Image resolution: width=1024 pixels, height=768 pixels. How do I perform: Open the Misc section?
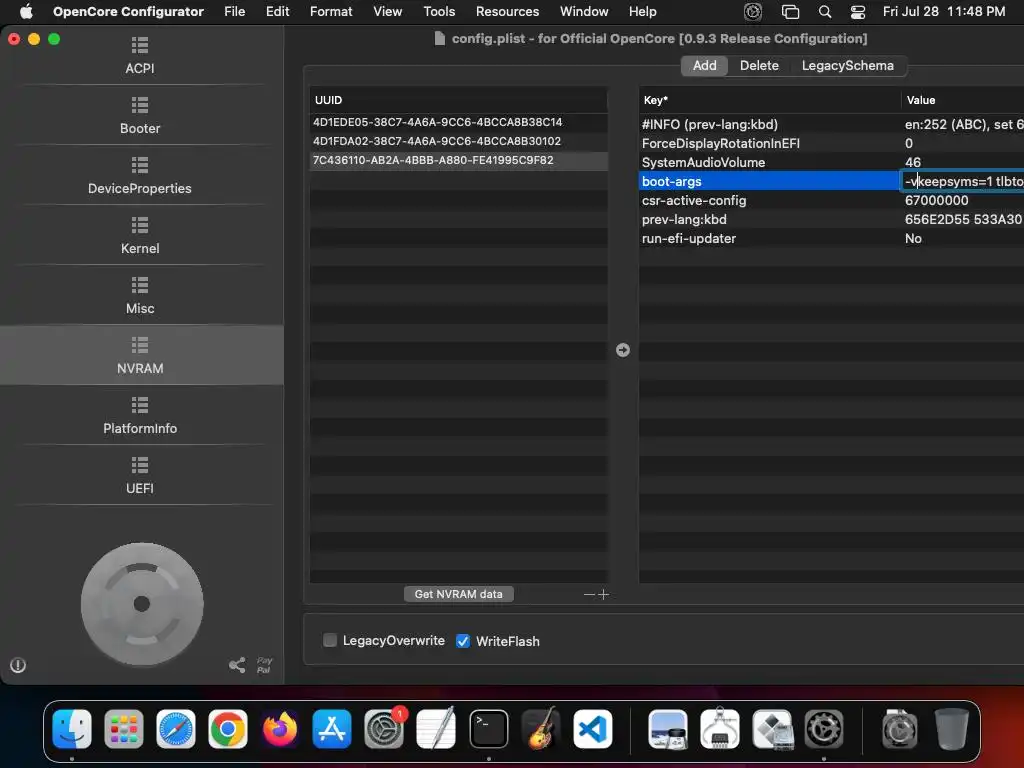(x=140, y=296)
